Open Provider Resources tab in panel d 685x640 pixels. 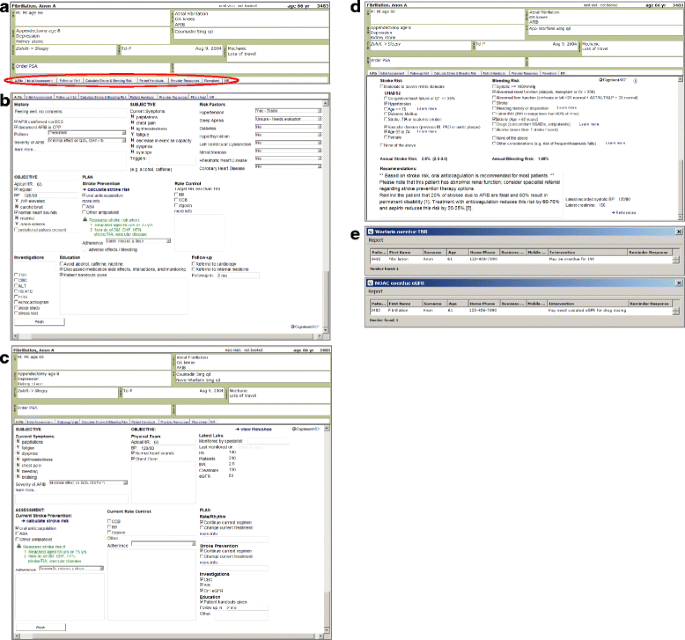pyautogui.click(x=524, y=73)
